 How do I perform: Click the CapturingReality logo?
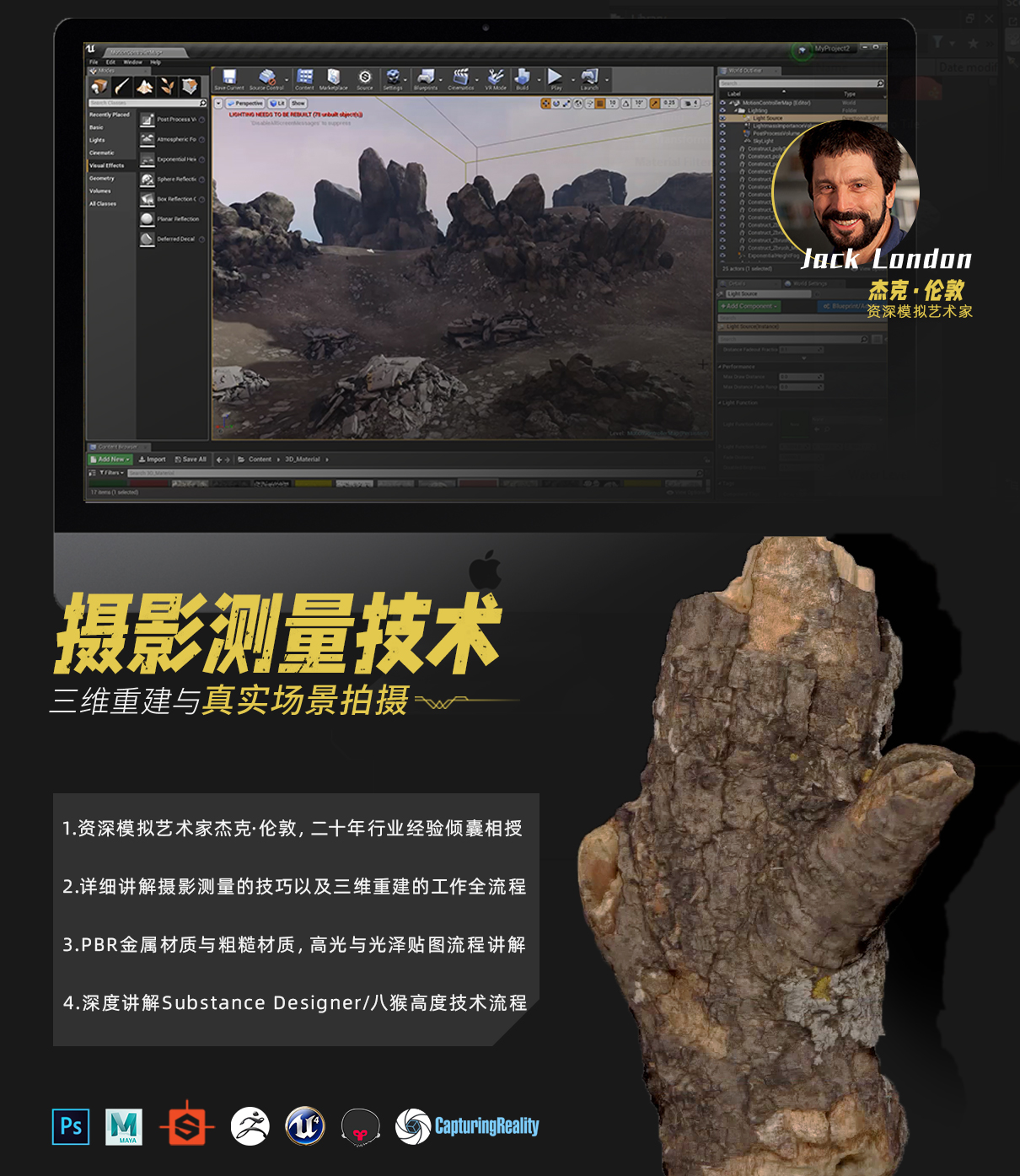point(468,1126)
